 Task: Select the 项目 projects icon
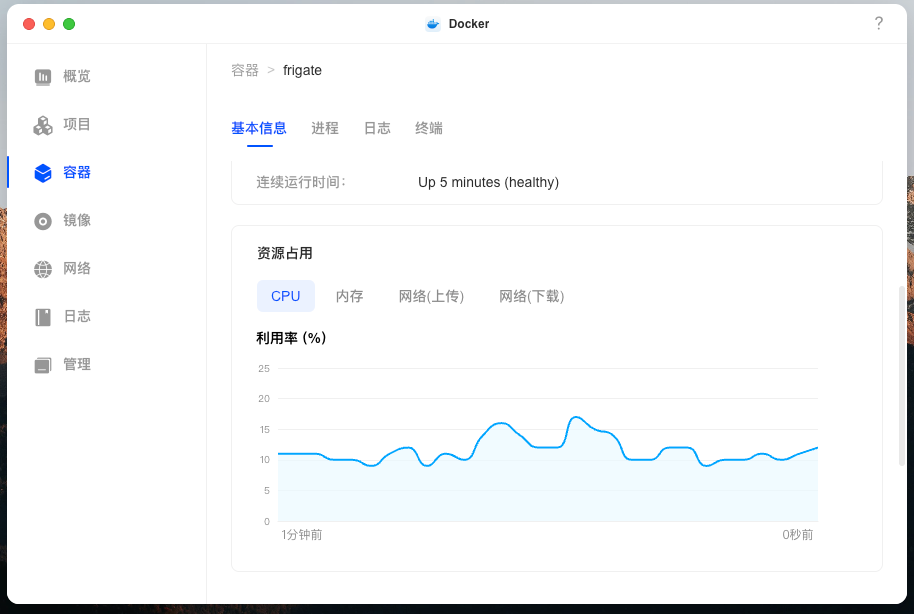43,124
